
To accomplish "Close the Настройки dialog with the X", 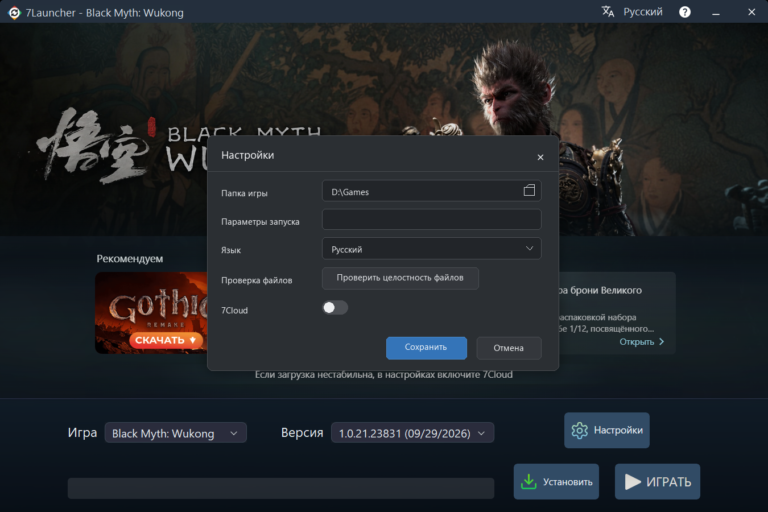I will coord(540,157).
